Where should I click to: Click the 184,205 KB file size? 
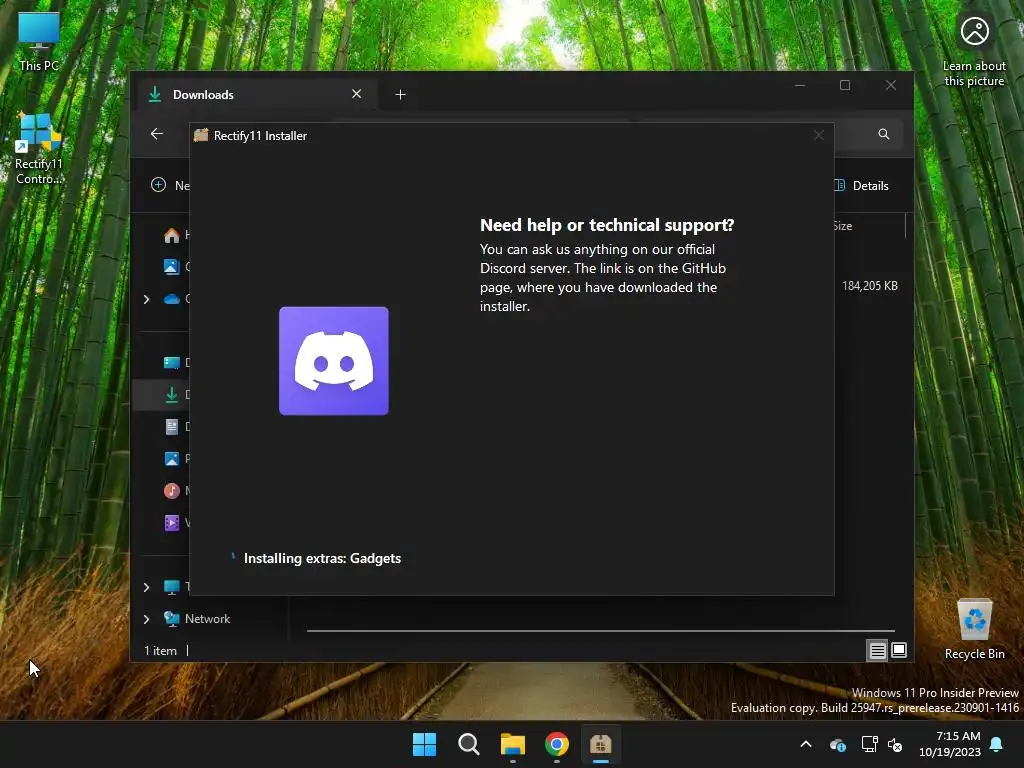[x=869, y=285]
